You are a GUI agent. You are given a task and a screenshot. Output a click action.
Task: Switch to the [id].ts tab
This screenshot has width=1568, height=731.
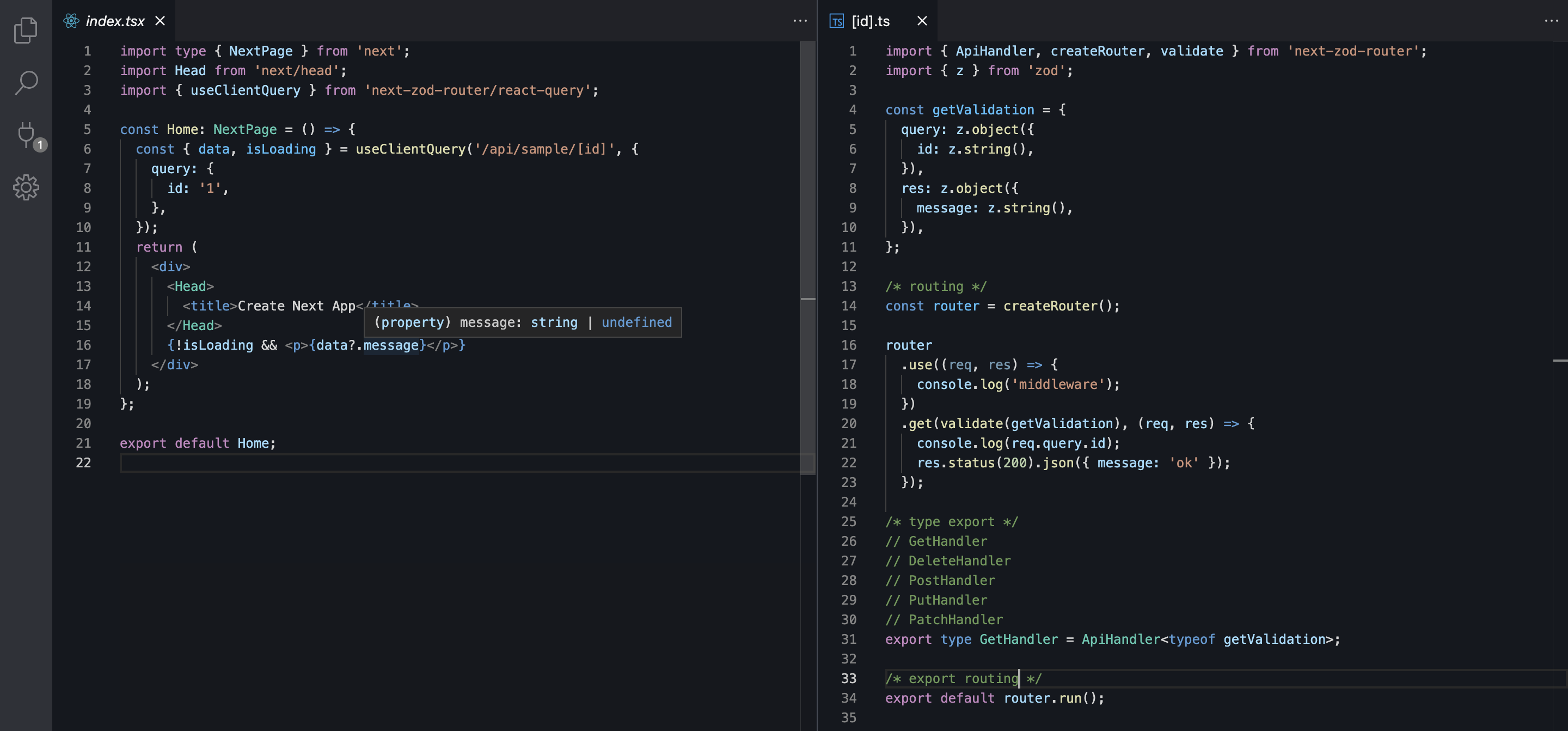871,21
